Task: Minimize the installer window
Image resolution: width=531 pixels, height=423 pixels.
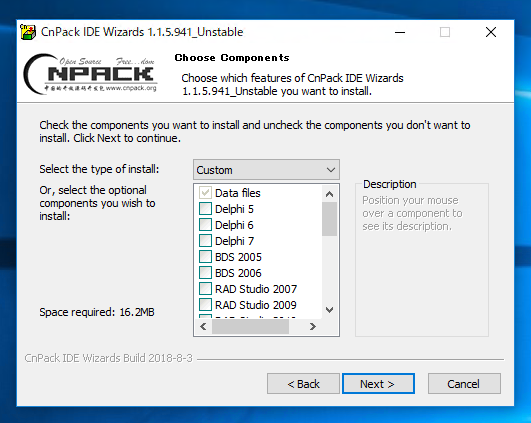Action: 400,32
